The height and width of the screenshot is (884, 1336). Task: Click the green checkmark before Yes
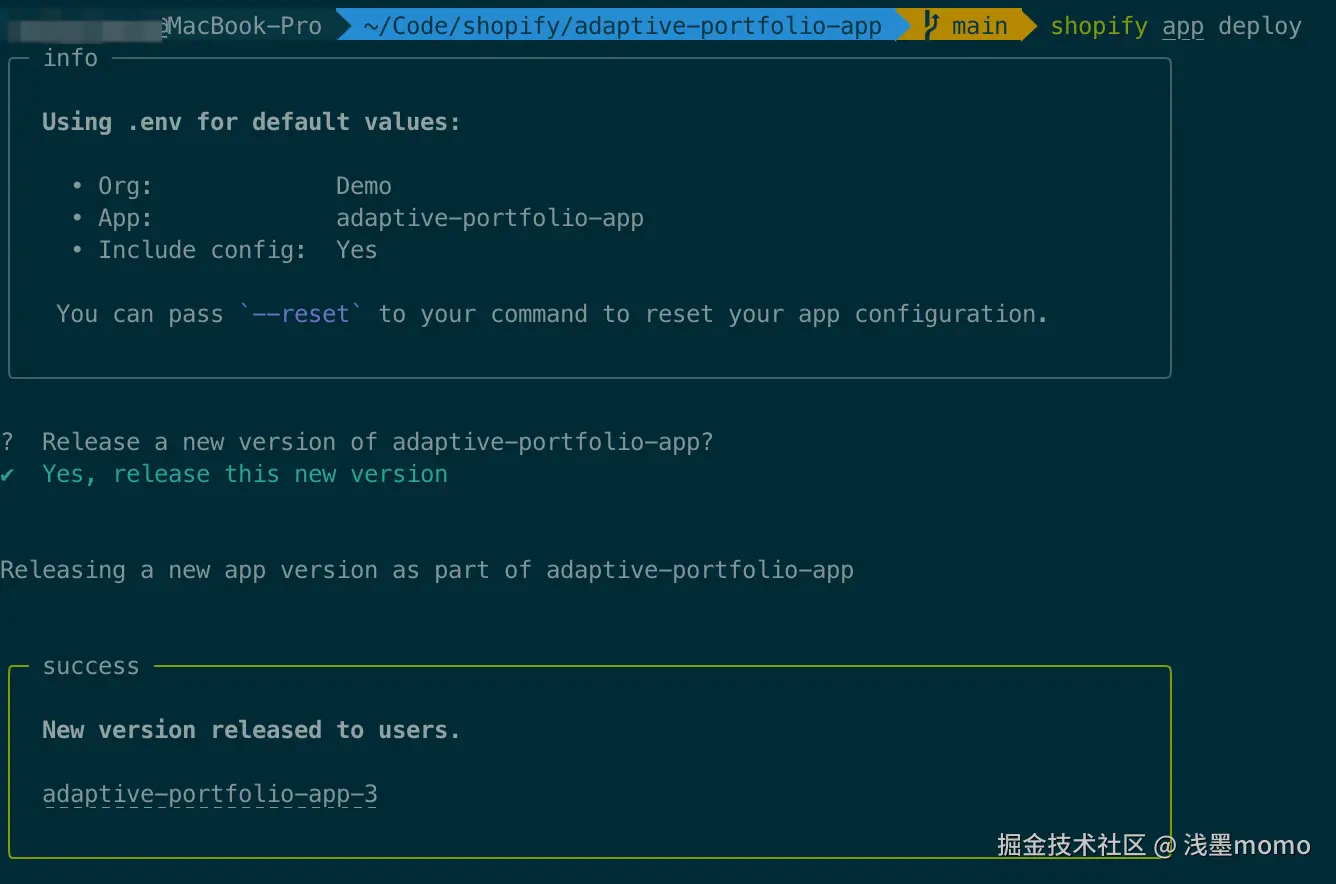(x=8, y=474)
